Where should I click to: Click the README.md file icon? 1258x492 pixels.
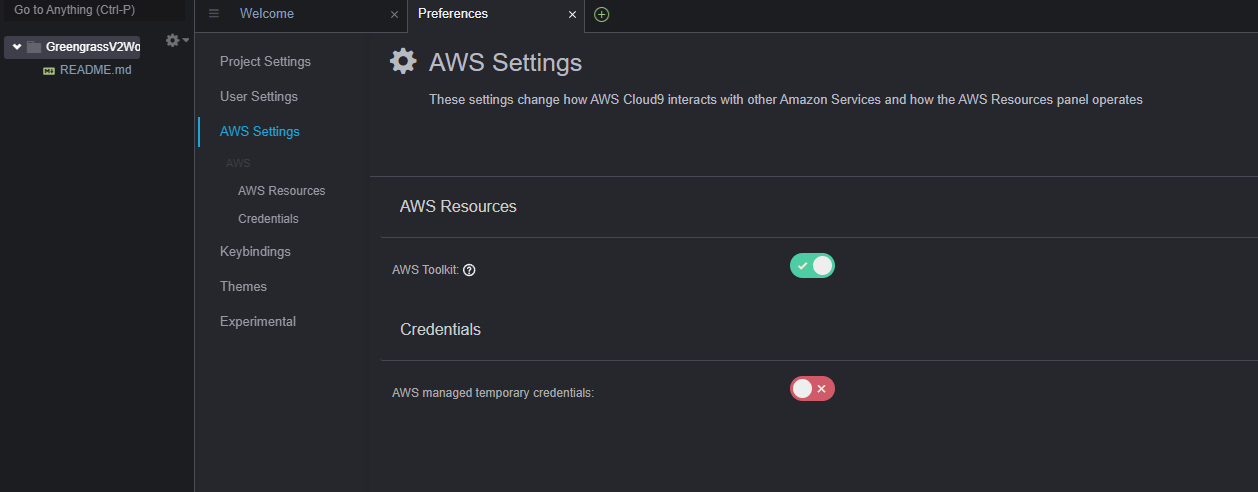point(49,71)
